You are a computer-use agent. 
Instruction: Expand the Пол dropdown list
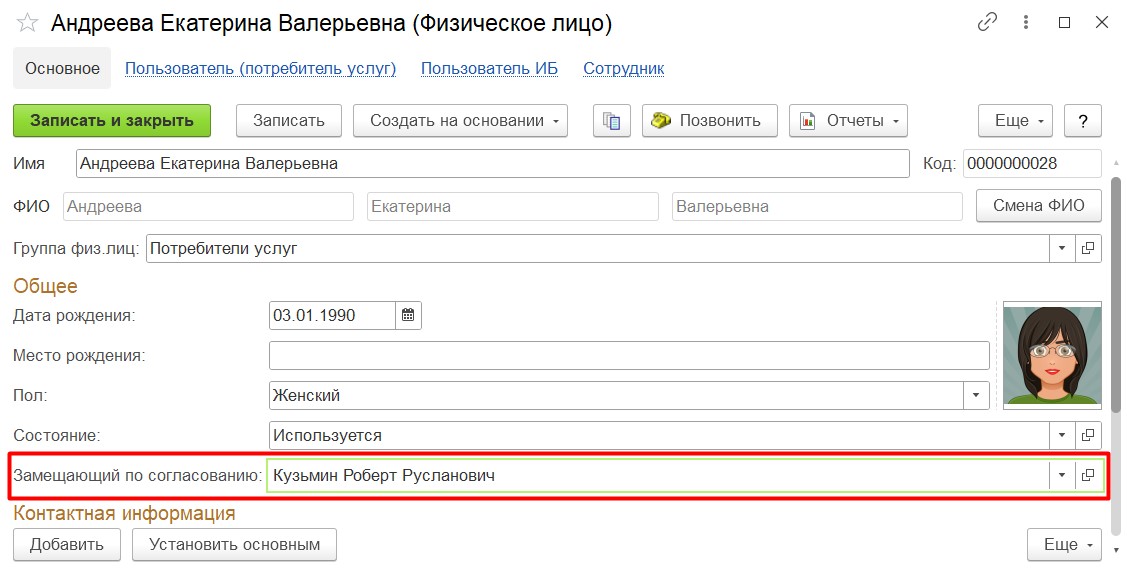pos(976,395)
